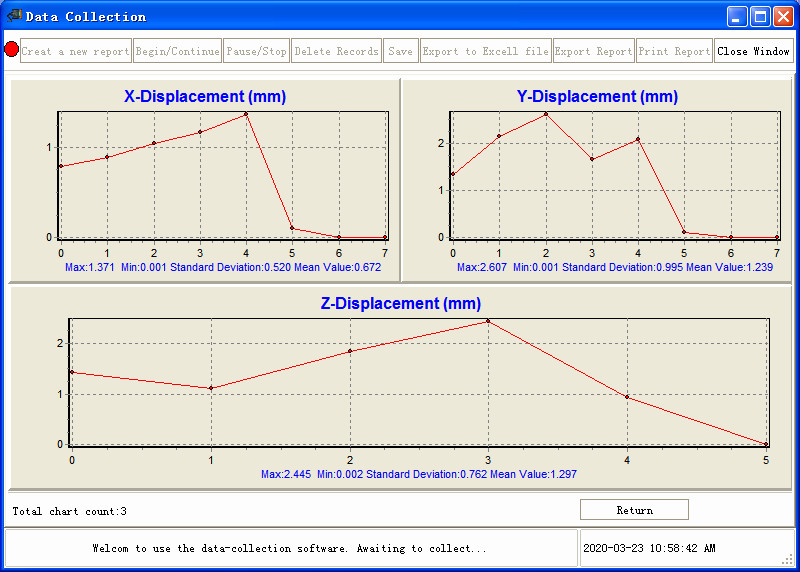Select Delete Records in the toolbar
800x572 pixels.
coord(336,51)
